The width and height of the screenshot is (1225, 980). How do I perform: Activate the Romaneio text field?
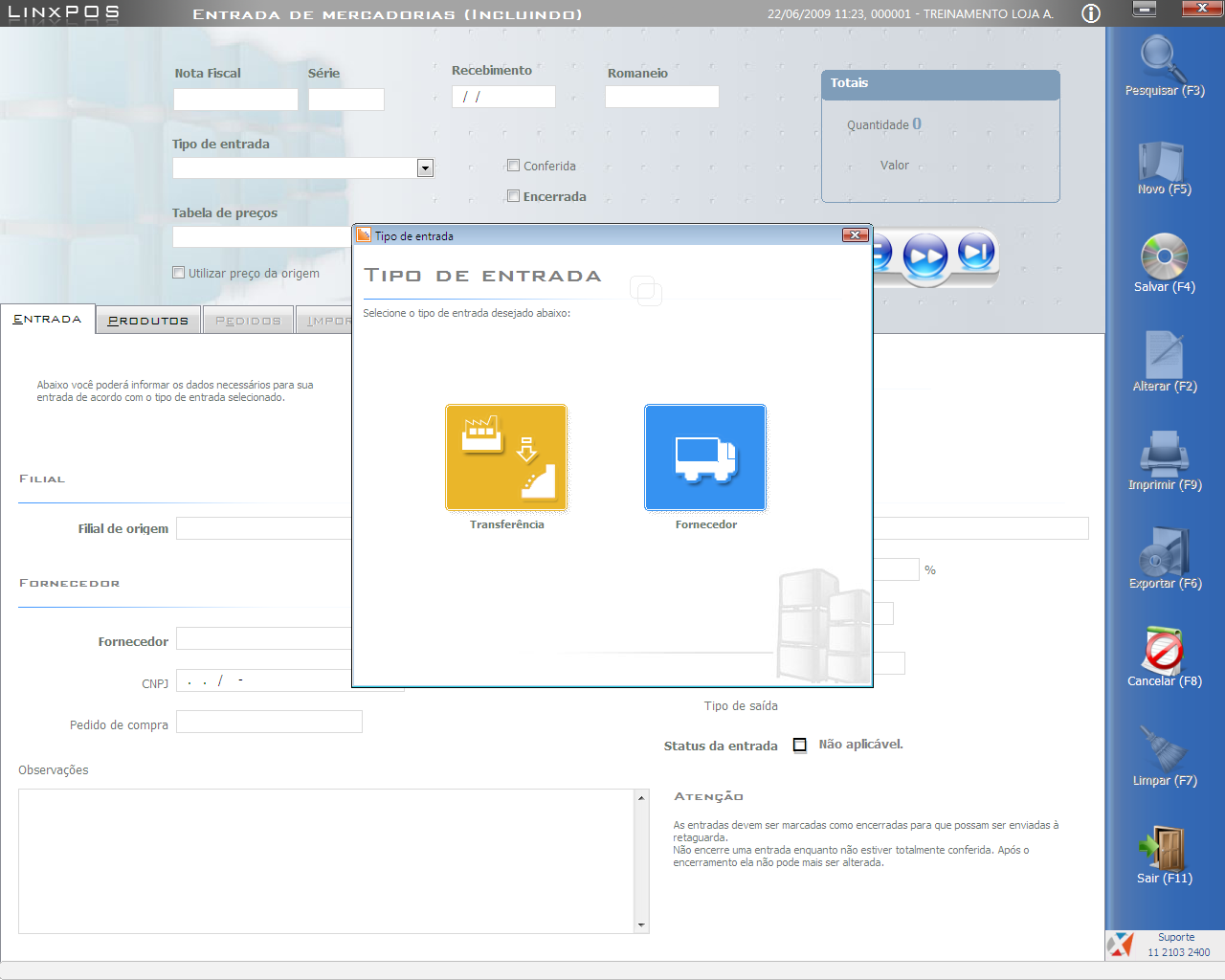(662, 97)
